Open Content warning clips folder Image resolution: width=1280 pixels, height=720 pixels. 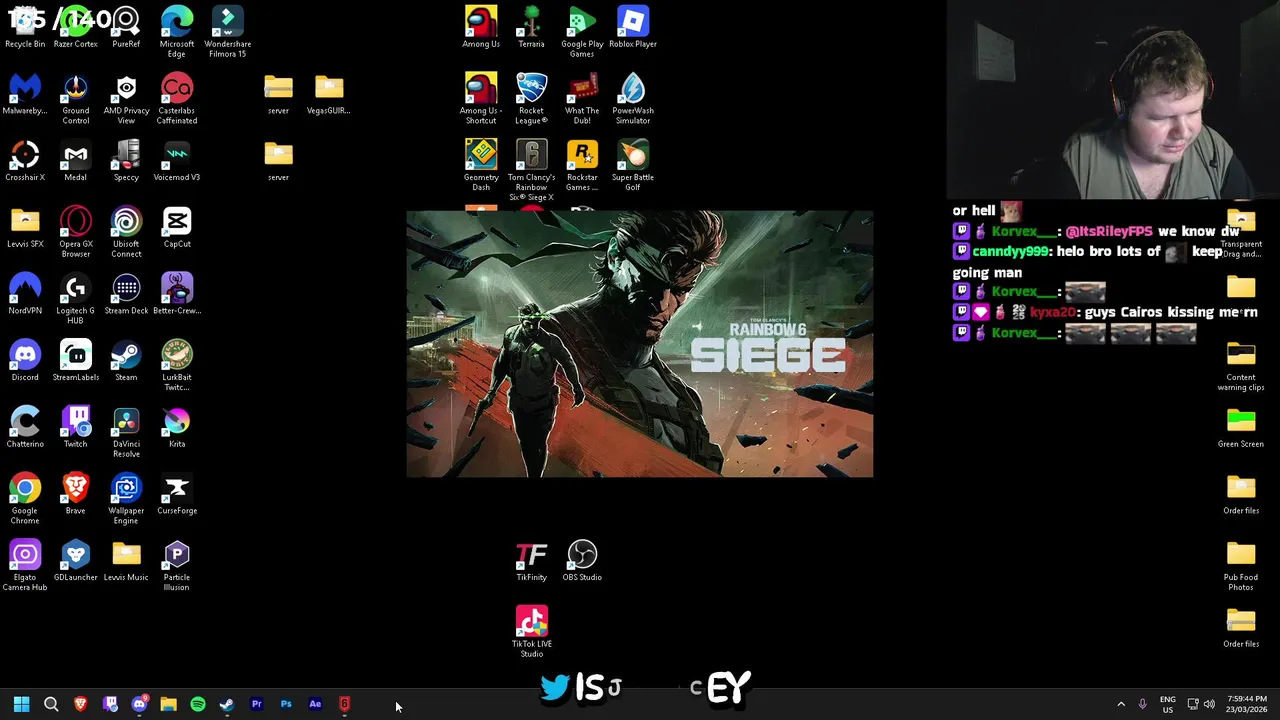(x=1241, y=366)
